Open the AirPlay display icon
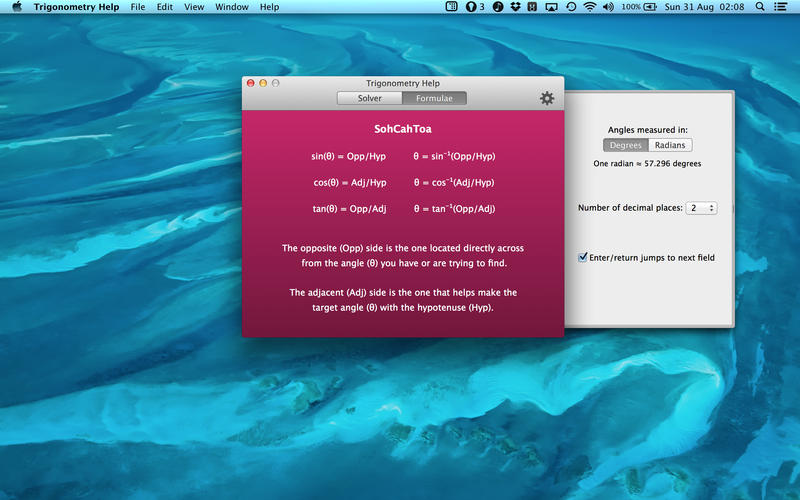Image resolution: width=800 pixels, height=500 pixels. [x=551, y=7]
